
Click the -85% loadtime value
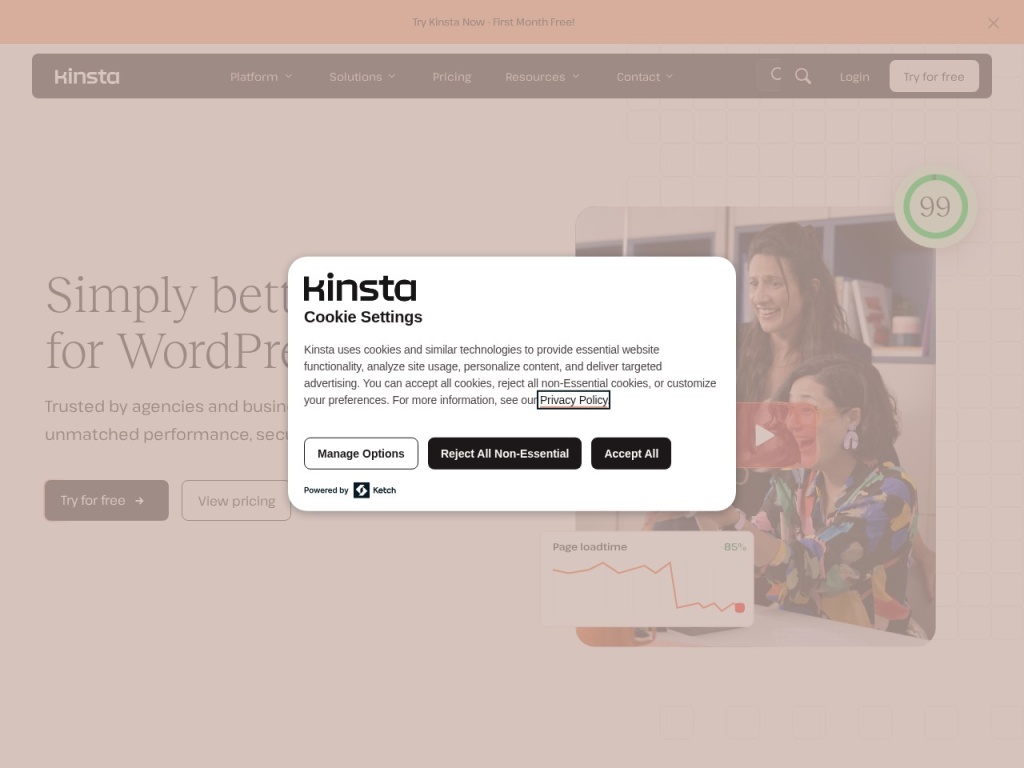pyautogui.click(x=734, y=547)
